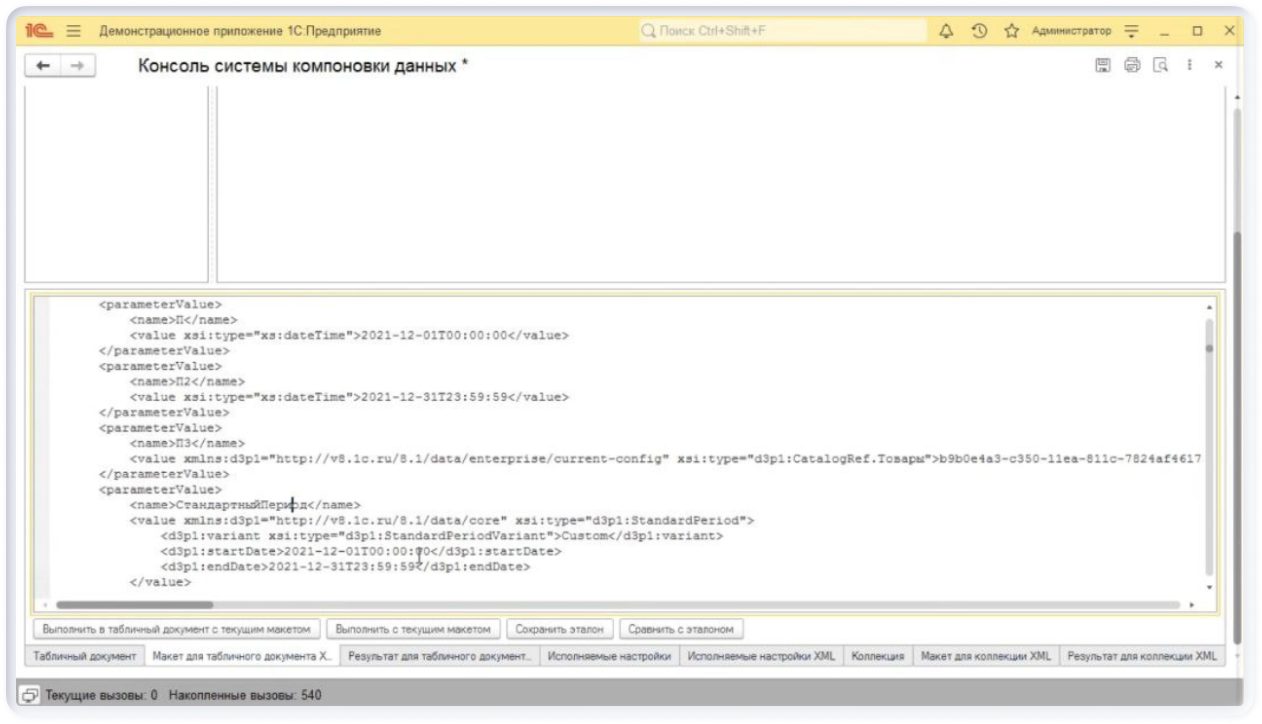Select the Коллекция tab
Viewport: 1262px width, 724px height.
pyautogui.click(x=877, y=657)
